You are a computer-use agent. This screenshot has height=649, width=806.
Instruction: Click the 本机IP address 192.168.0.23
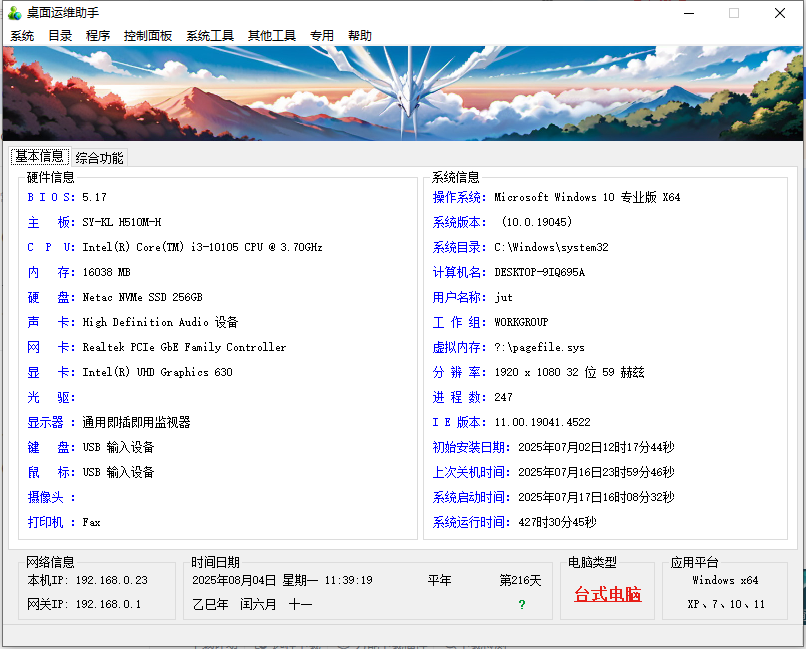tap(111, 580)
